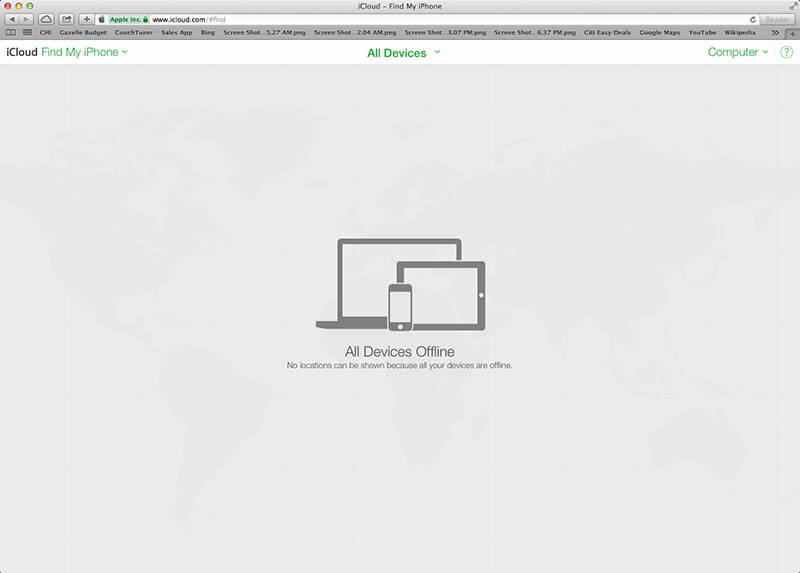Screen dimensions: 800x573
Task: Open the CouchTuner bookmark
Action: (134, 33)
